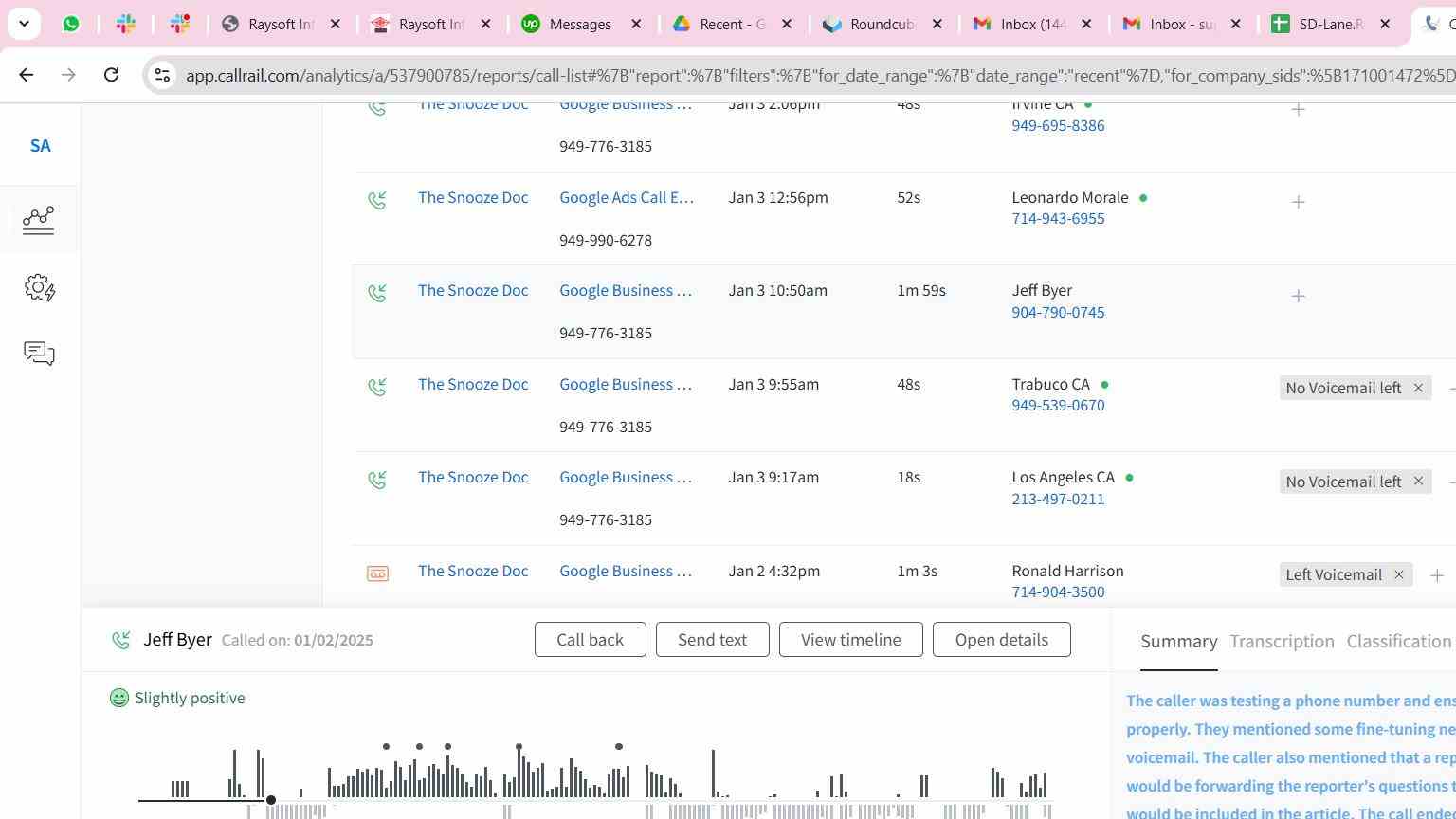
Task: Click the call icon beside Jeff Byer panel name
Action: click(x=120, y=641)
